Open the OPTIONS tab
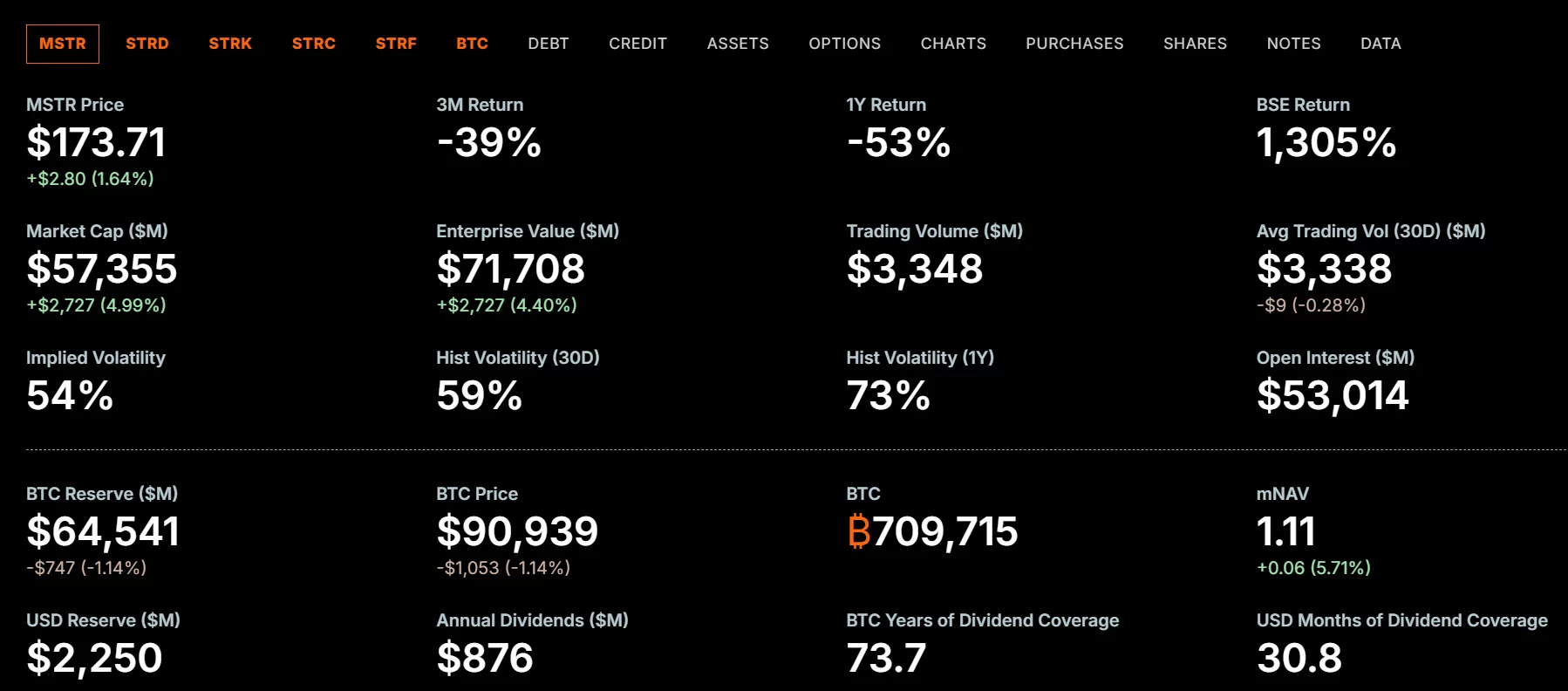Screen dimensions: 1568x691 (844, 44)
